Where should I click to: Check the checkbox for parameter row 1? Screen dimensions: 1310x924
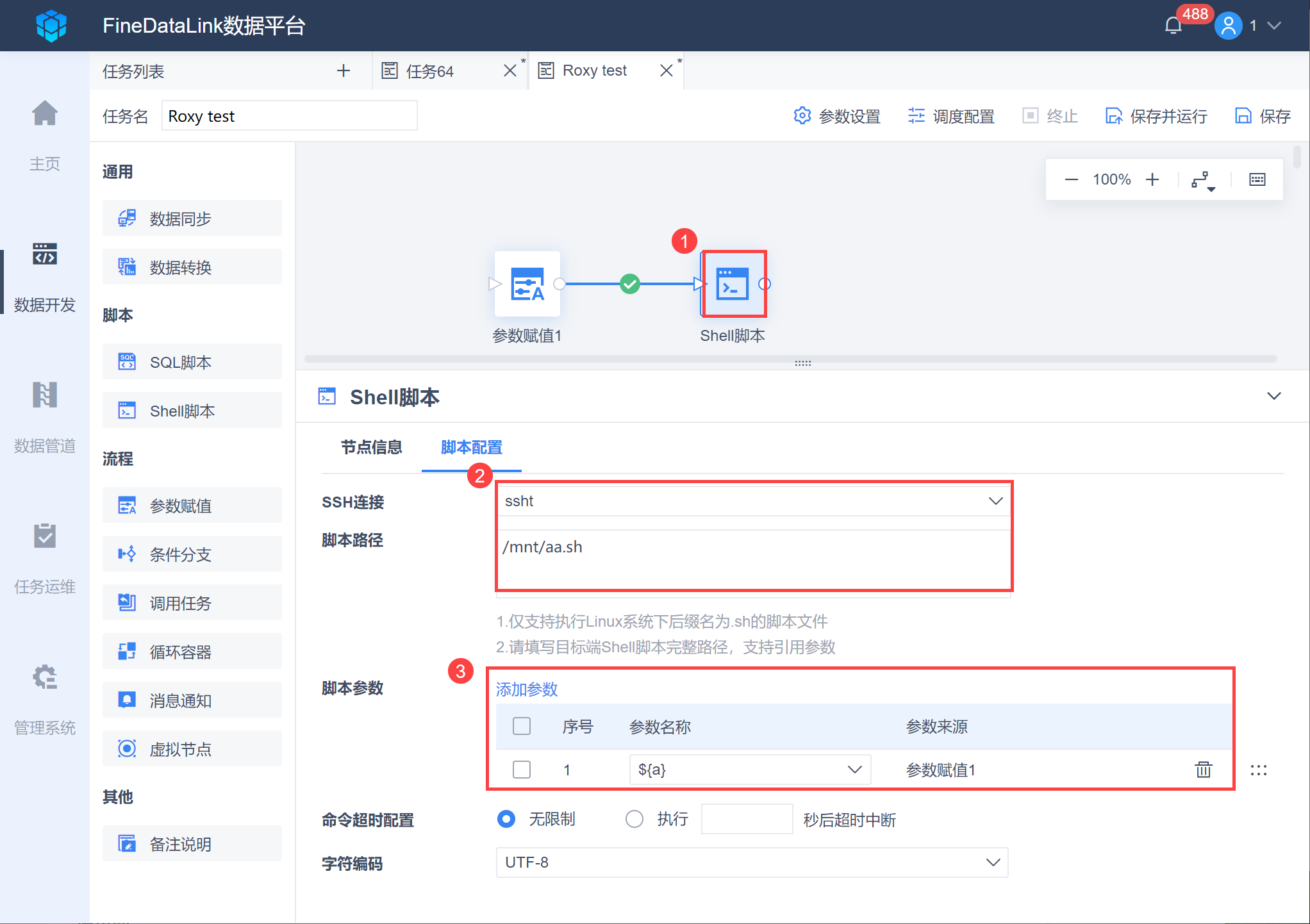pos(522,769)
